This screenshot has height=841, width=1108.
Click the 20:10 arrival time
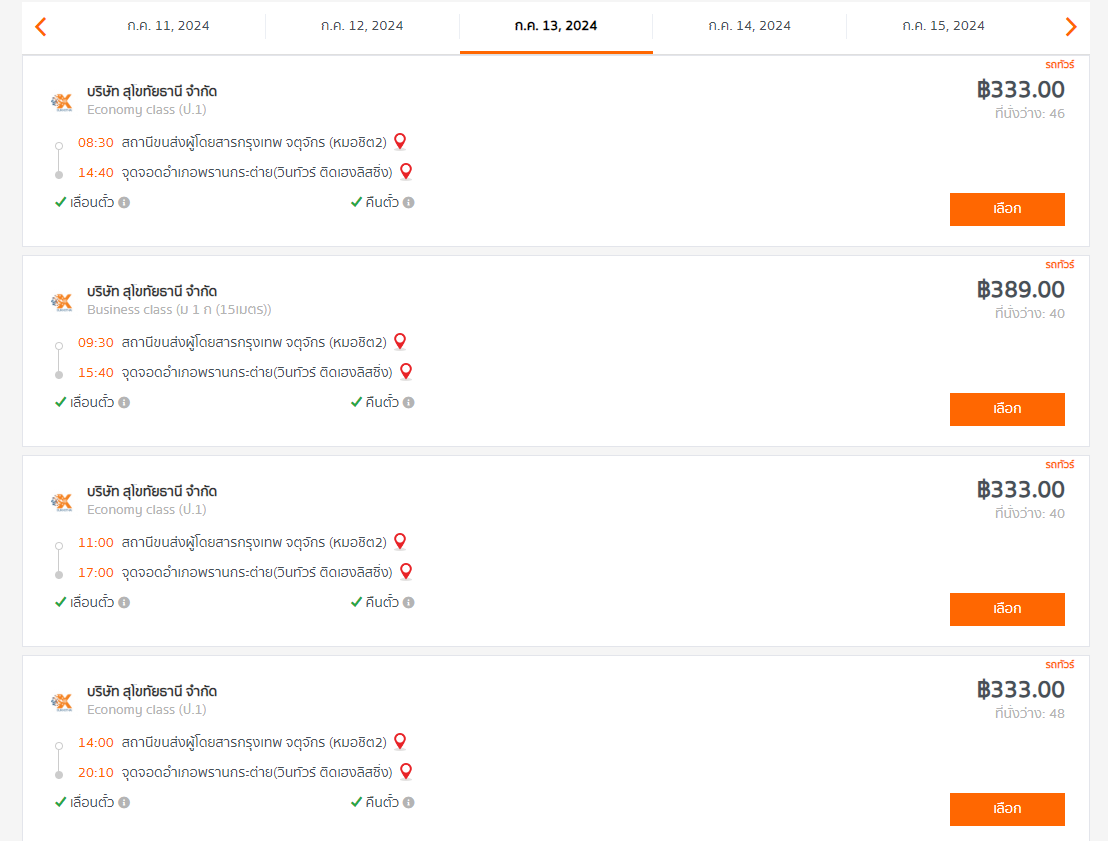click(x=95, y=772)
